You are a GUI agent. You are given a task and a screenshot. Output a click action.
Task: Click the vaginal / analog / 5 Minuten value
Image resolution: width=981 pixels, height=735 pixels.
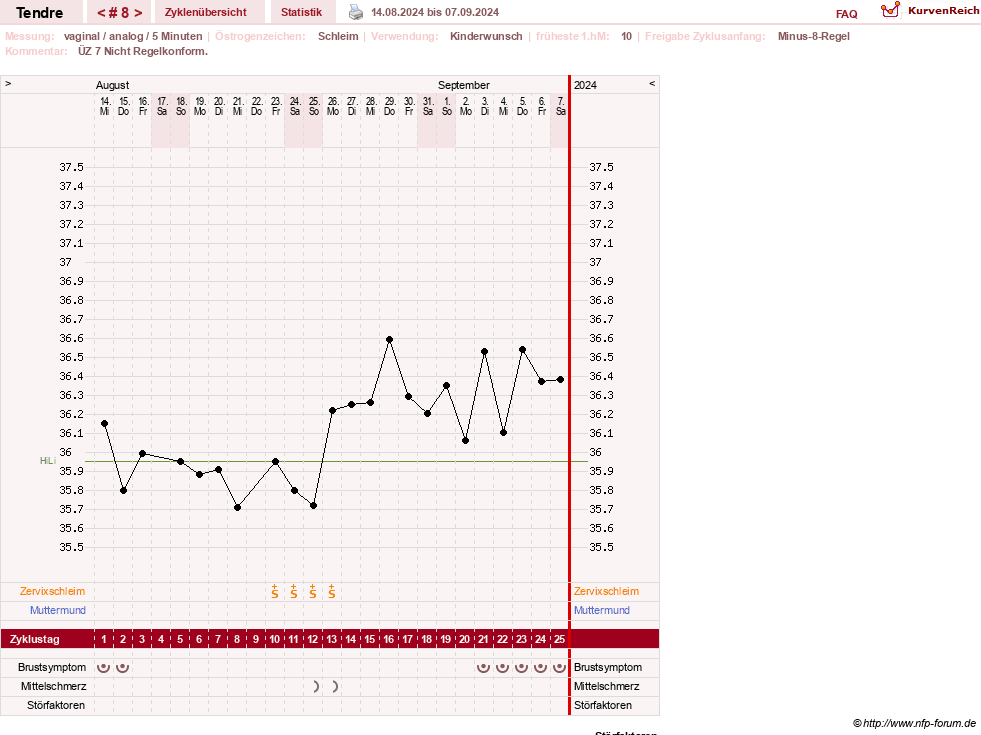point(133,36)
